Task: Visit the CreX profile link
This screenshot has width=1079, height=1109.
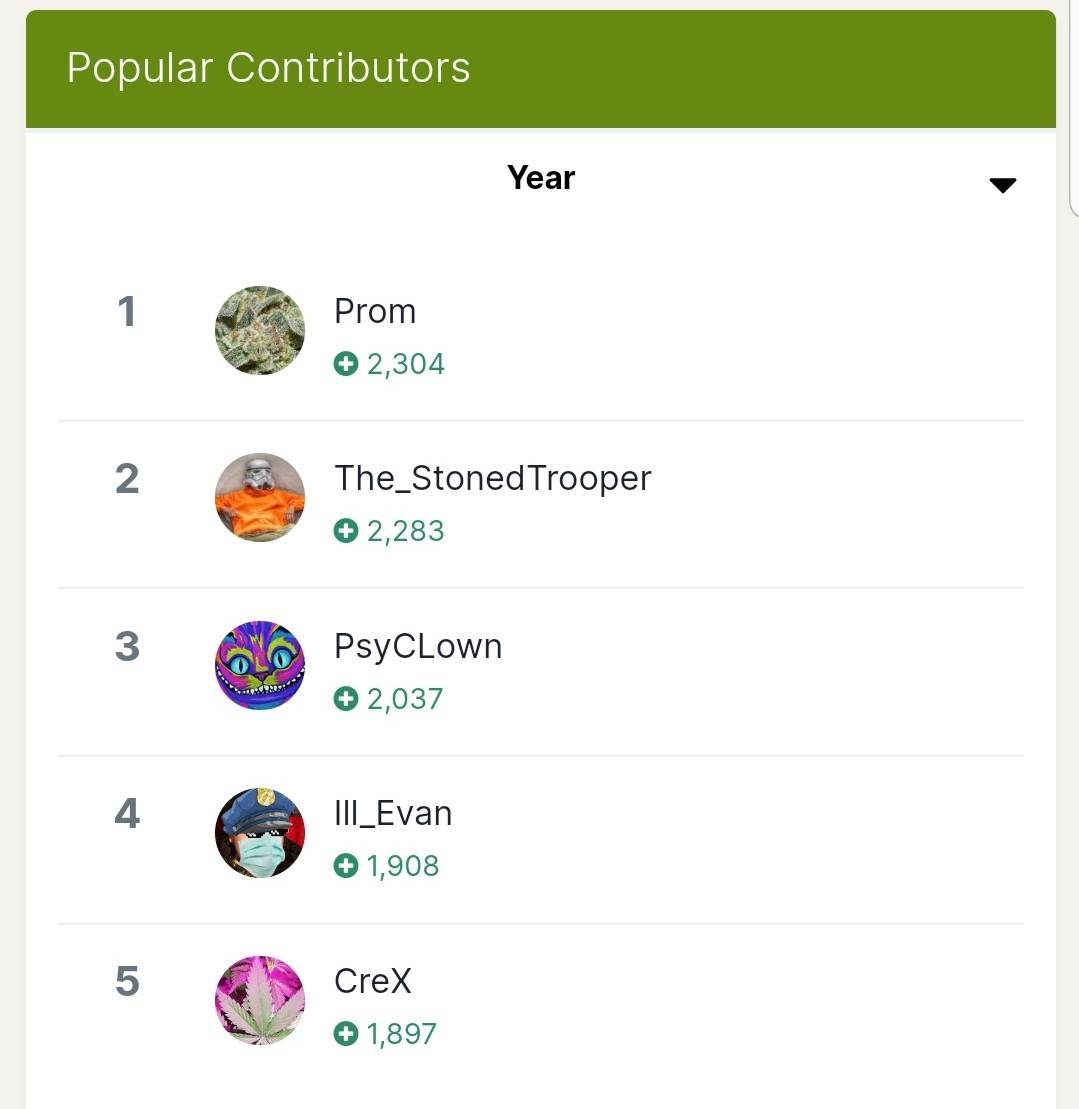Action: [372, 981]
